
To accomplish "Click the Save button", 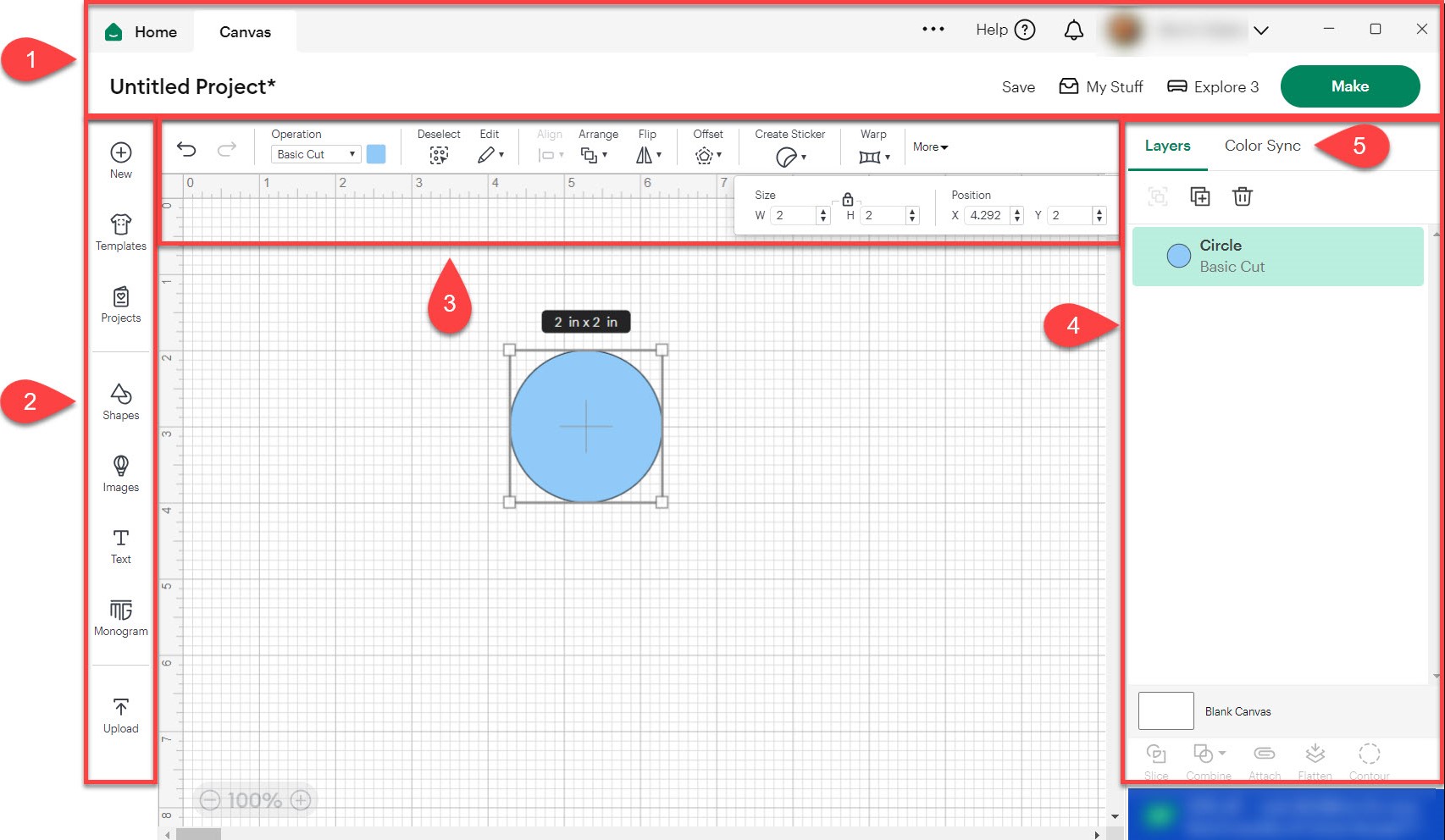I will (1018, 87).
